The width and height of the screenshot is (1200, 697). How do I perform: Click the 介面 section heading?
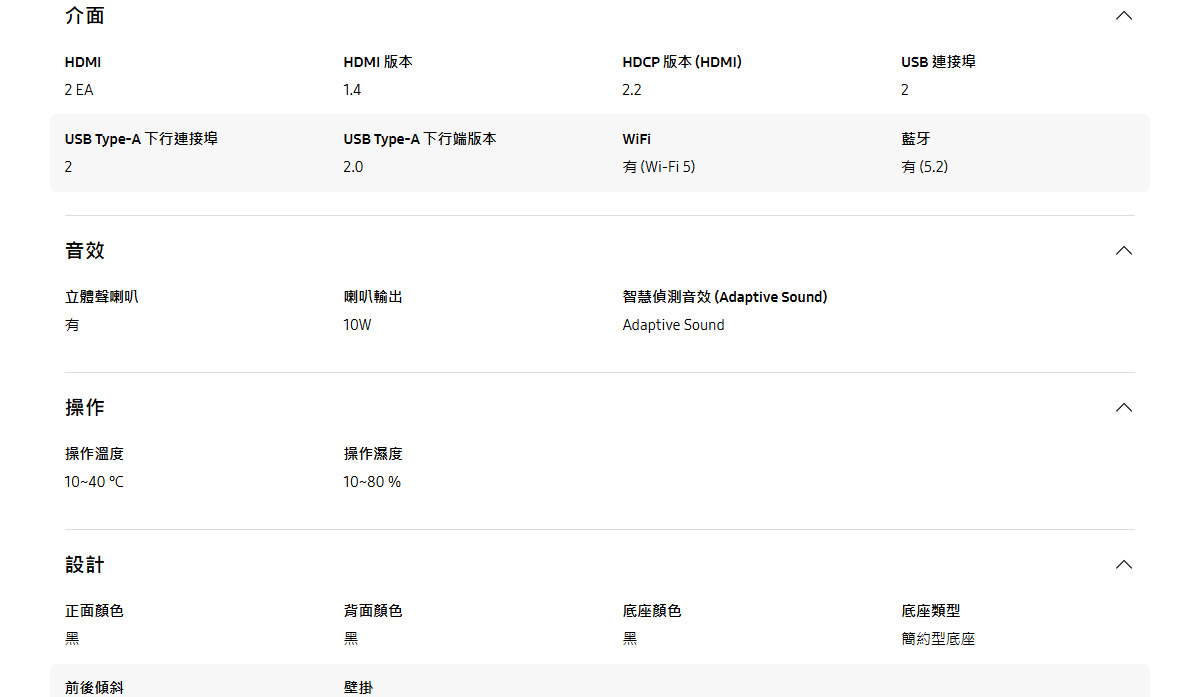(x=85, y=16)
